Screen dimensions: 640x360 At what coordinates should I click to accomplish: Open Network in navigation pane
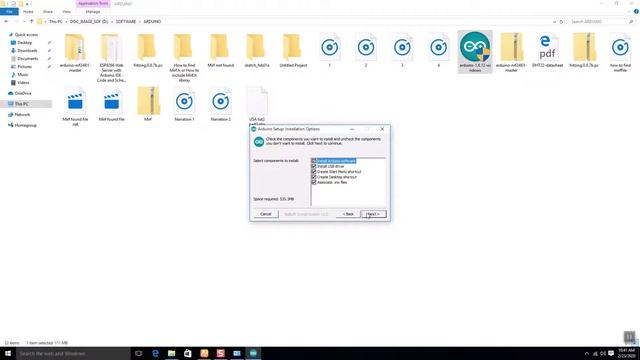tap(22, 115)
